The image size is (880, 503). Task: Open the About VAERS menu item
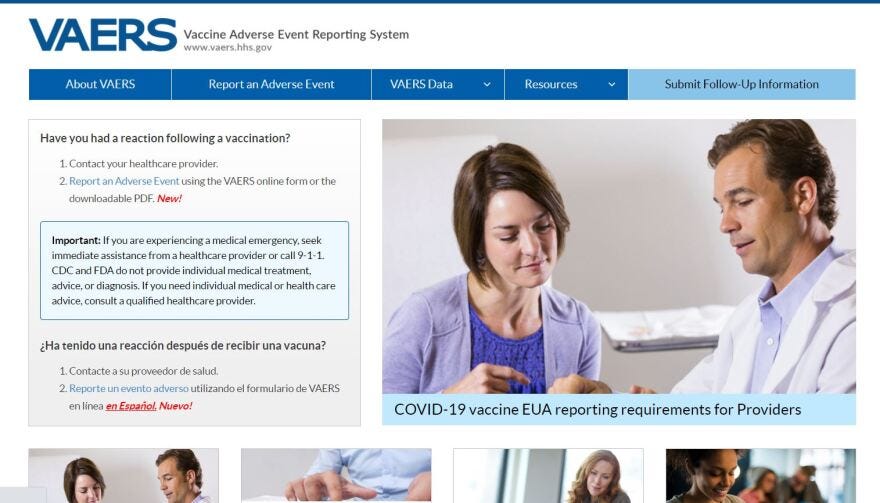100,84
